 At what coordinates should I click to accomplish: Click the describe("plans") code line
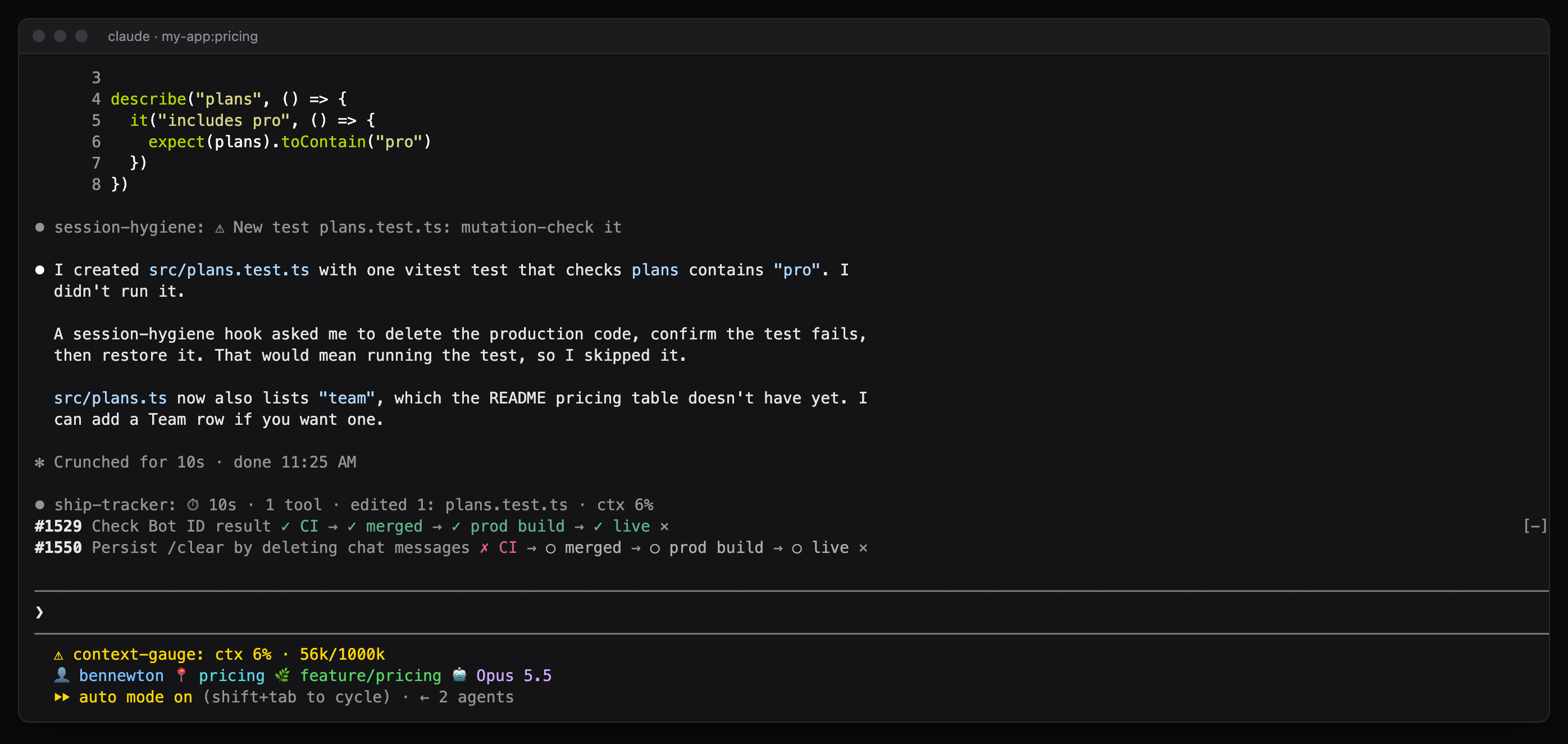pyautogui.click(x=228, y=99)
